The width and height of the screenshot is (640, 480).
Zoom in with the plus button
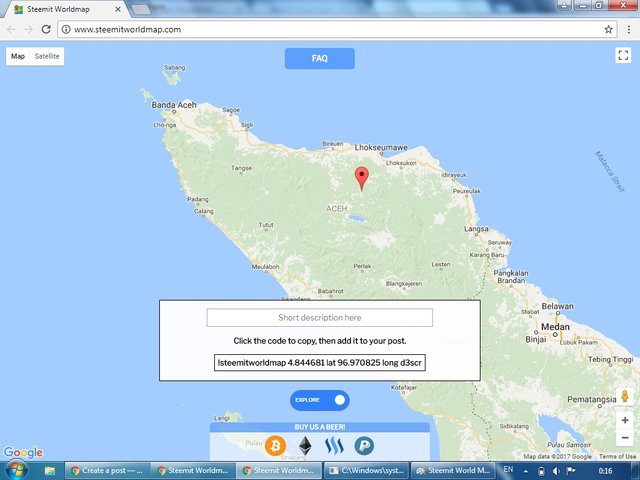point(624,420)
